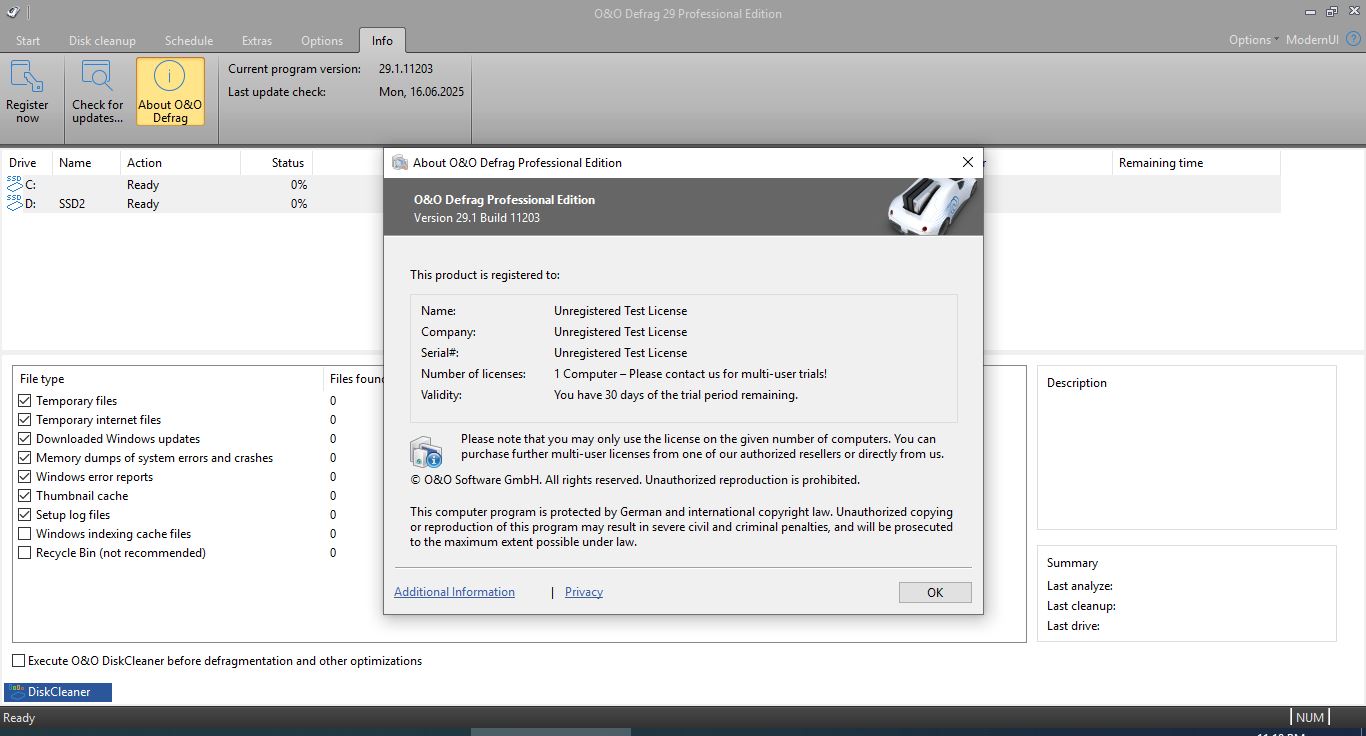Toggle Downloaded Windows updates checkbox
This screenshot has width=1366, height=736.
[25, 439]
